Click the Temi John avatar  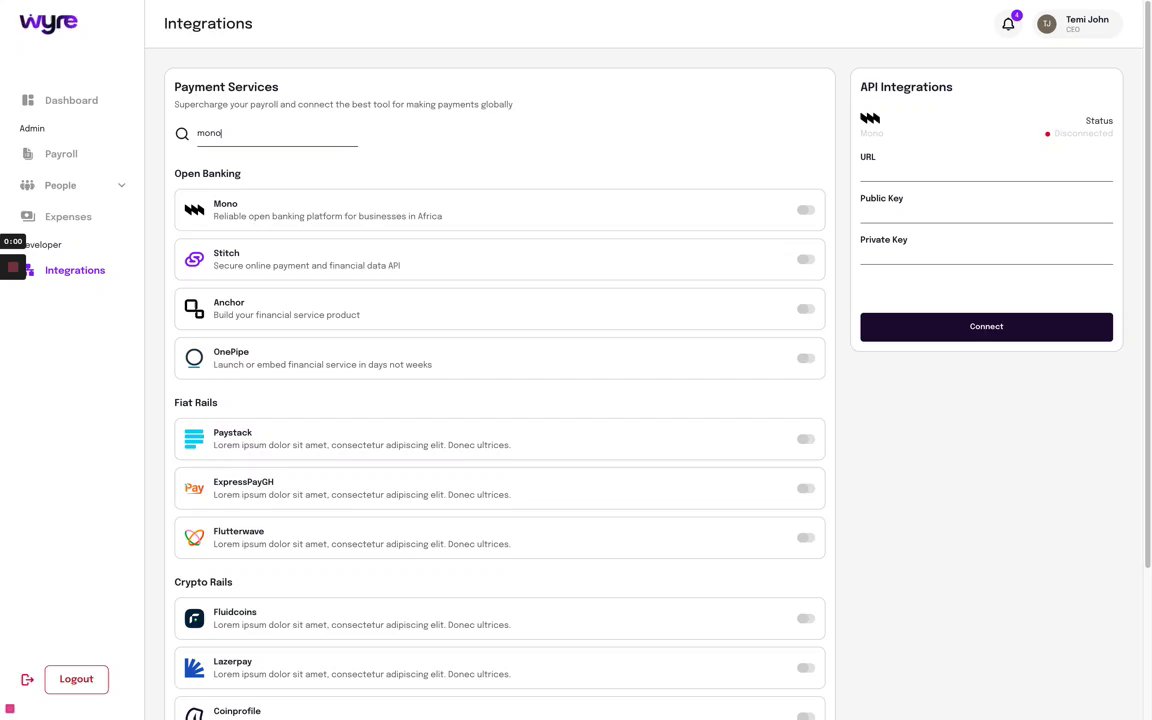click(1046, 24)
